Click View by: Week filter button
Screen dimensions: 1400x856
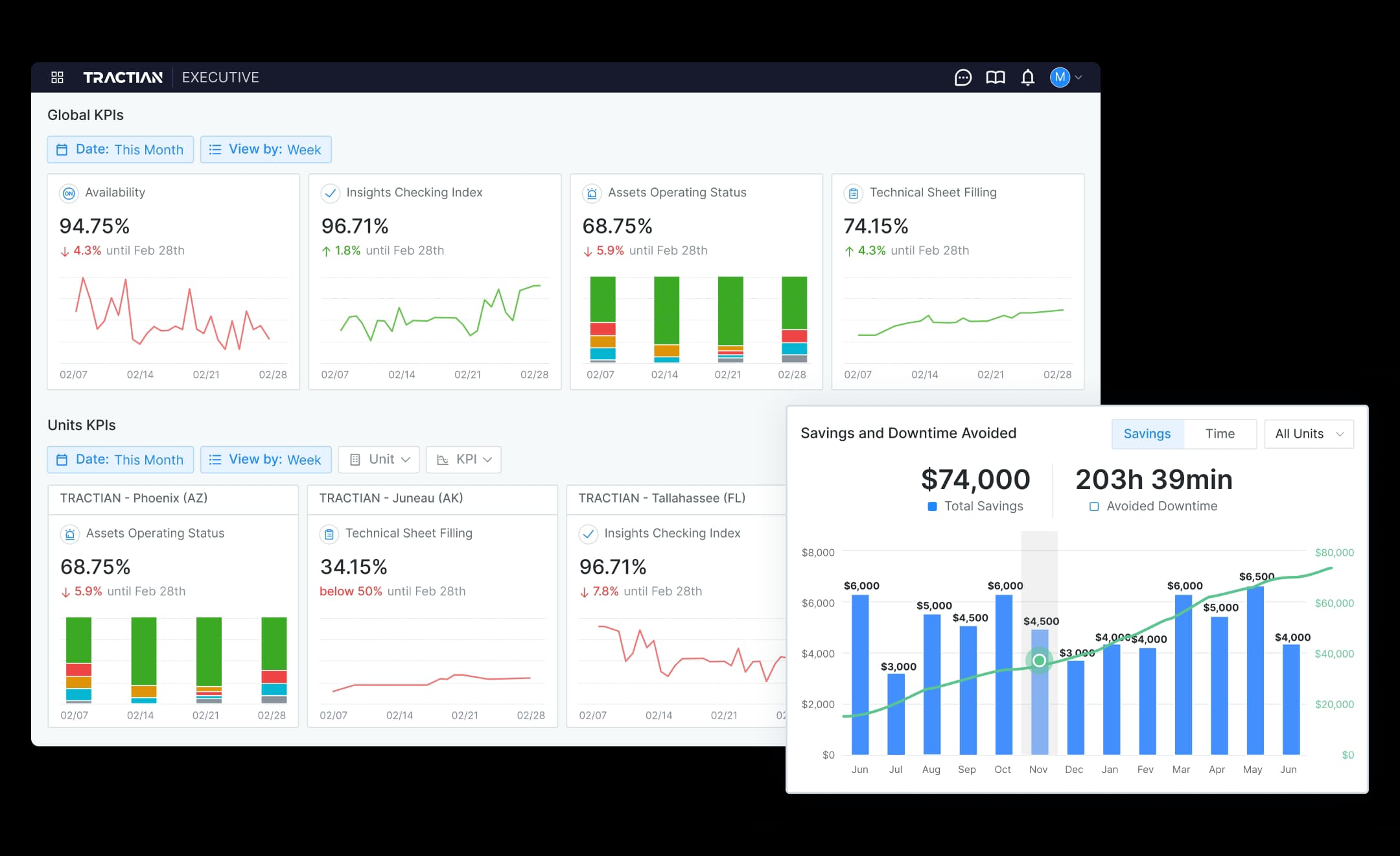click(266, 149)
